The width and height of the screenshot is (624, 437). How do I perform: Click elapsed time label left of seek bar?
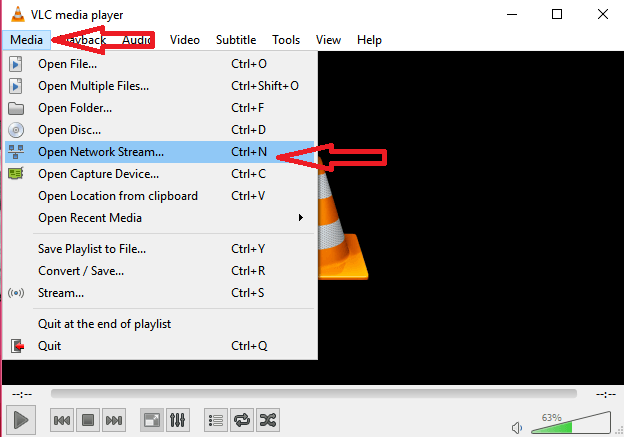coord(22,394)
